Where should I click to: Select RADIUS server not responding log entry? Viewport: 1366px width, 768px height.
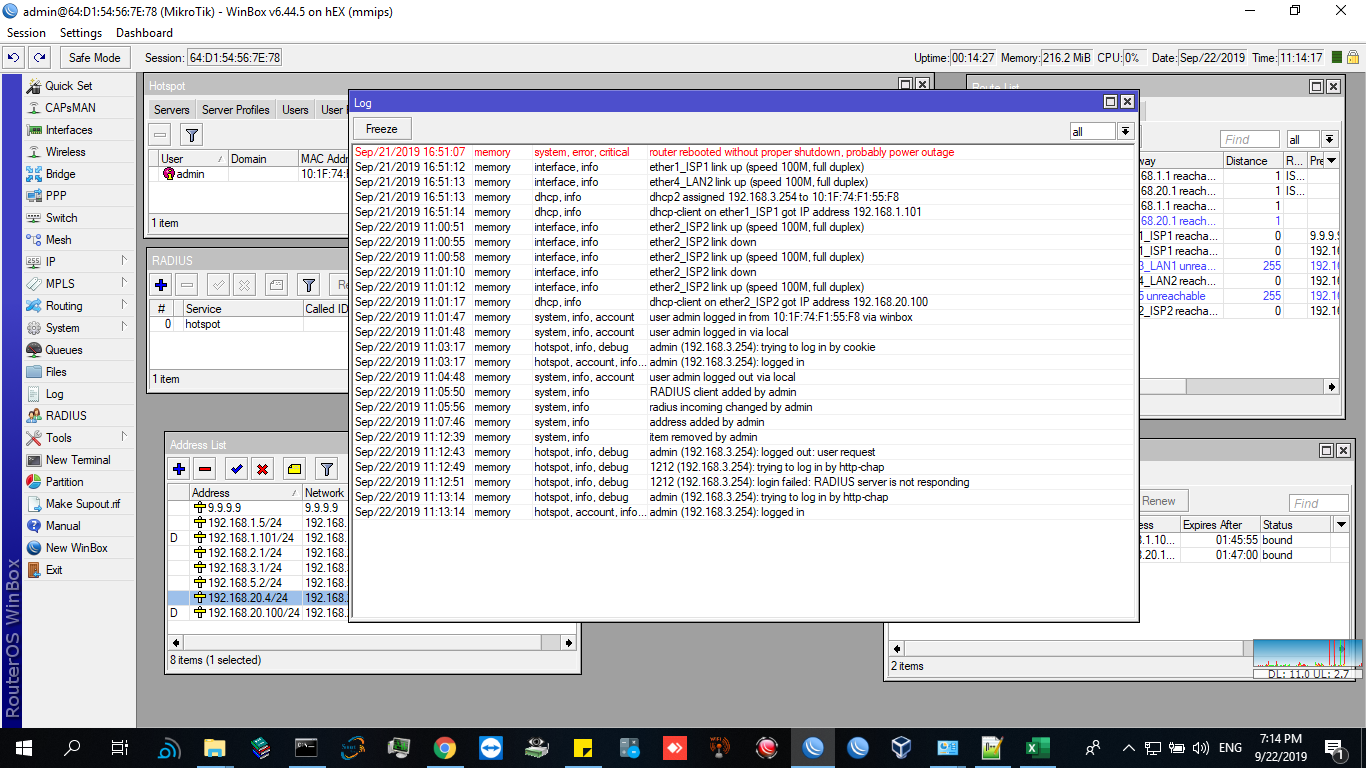click(x=743, y=482)
